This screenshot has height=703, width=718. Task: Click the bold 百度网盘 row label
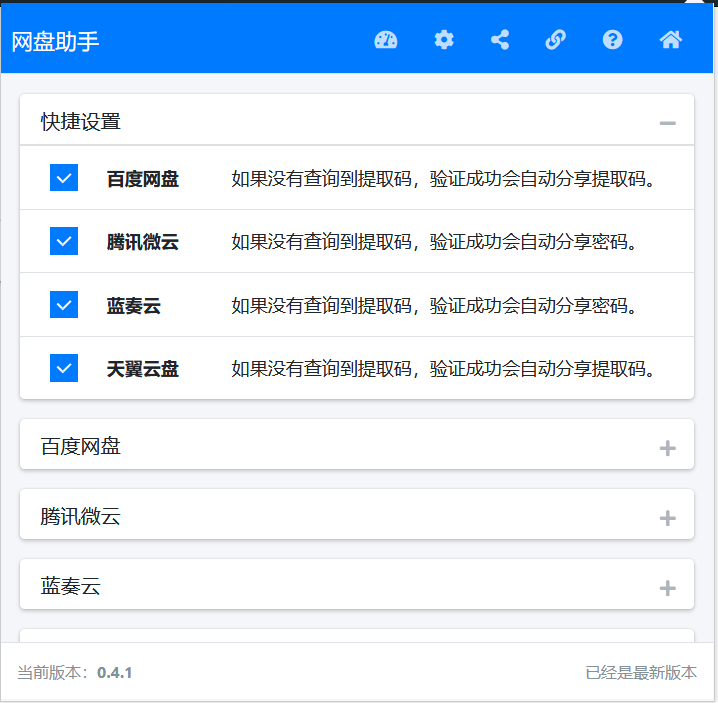coord(142,179)
